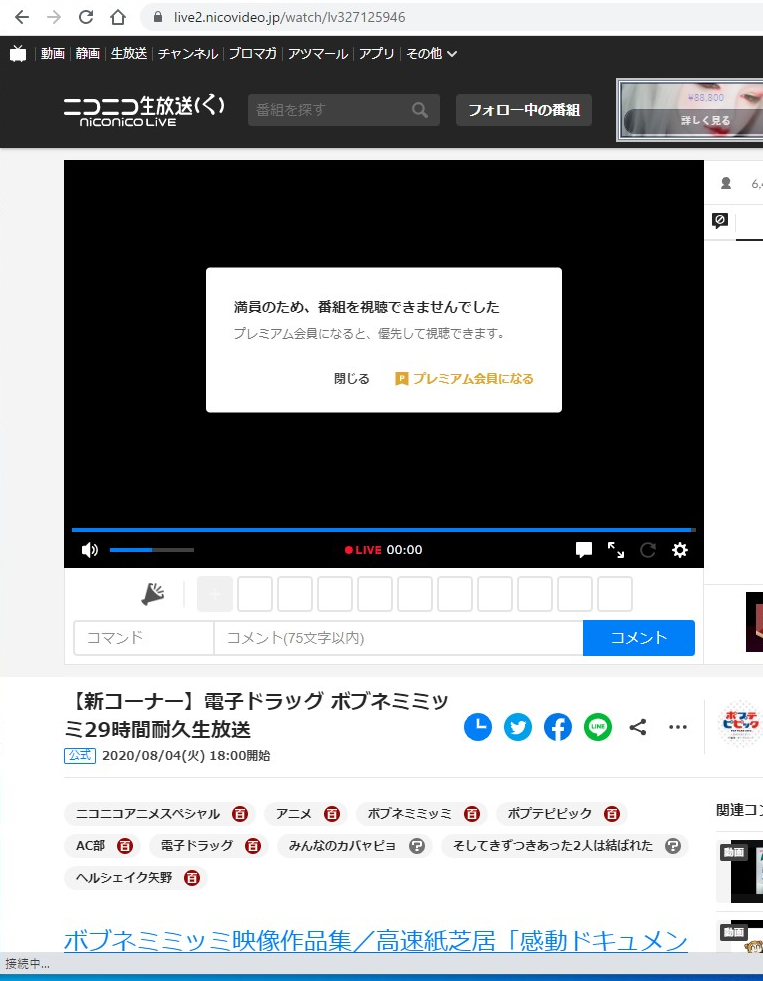The height and width of the screenshot is (981, 763).
Task: Open dictionary icon beside AC部 tag
Action: 125,846
